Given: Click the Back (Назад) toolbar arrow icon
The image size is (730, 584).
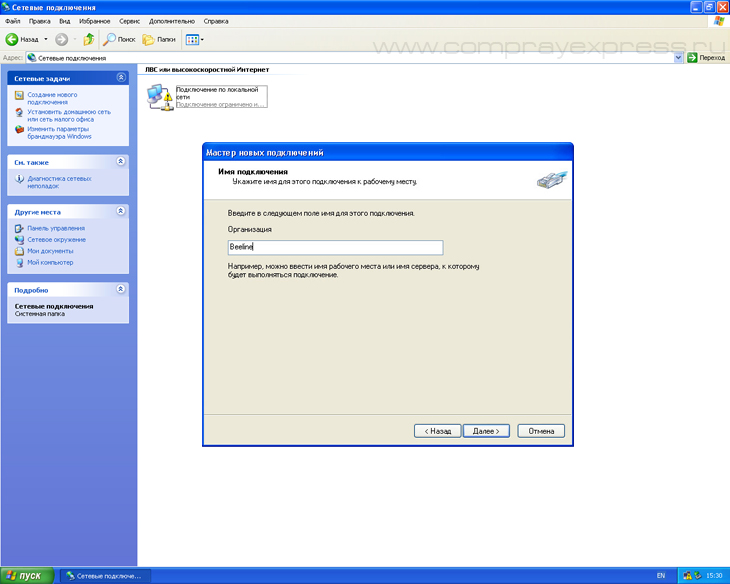Looking at the screenshot, I should [x=13, y=39].
